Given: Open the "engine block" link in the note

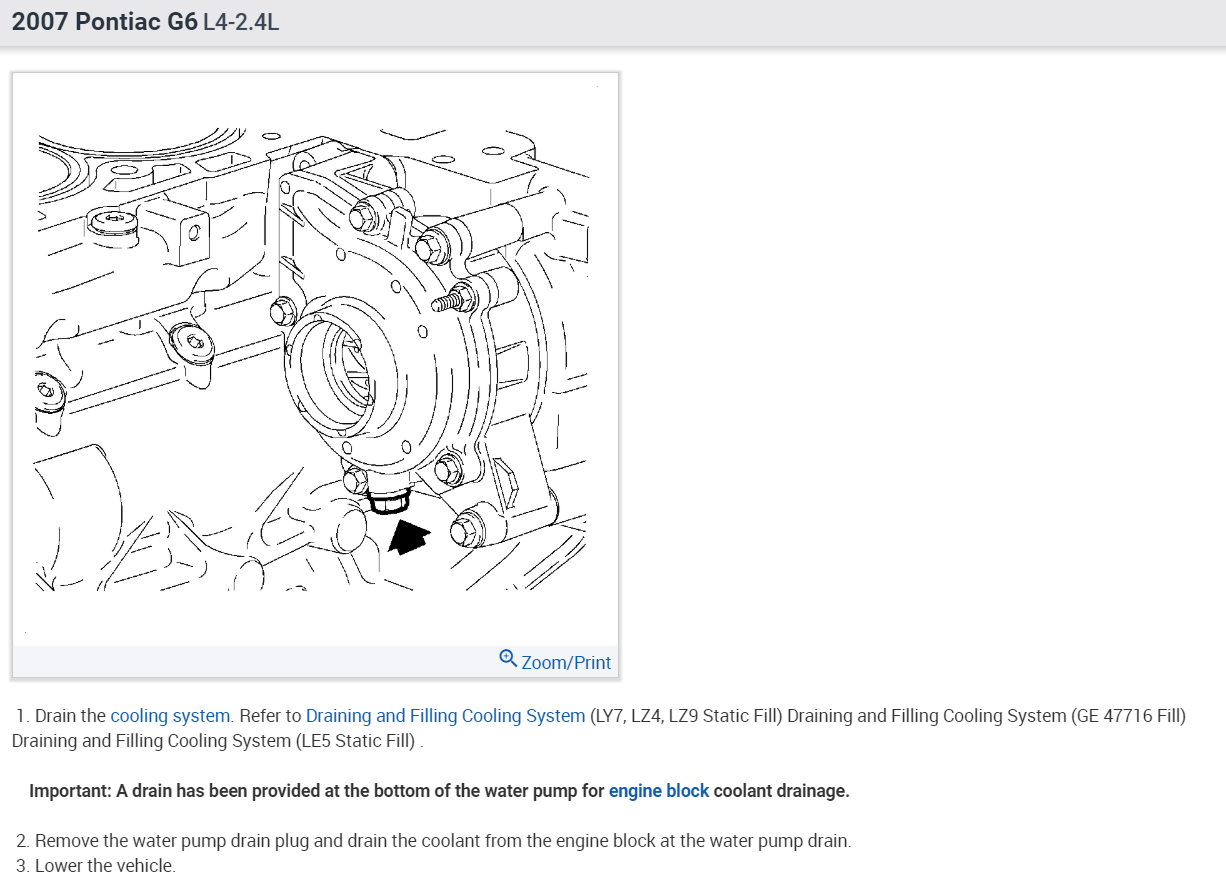Looking at the screenshot, I should click(658, 791).
